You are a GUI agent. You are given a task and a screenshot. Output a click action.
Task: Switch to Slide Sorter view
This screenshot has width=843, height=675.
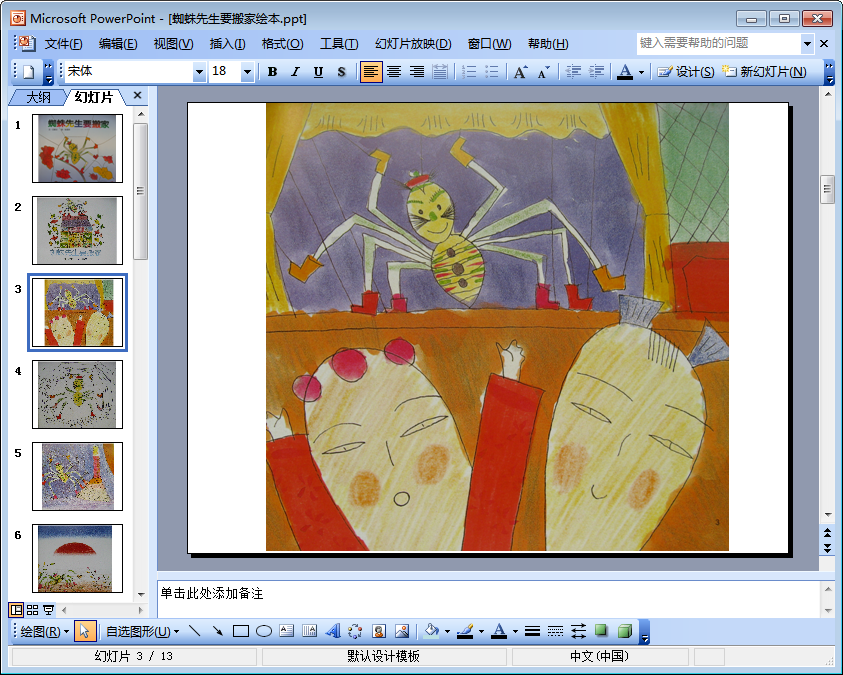pyautogui.click(x=32, y=609)
